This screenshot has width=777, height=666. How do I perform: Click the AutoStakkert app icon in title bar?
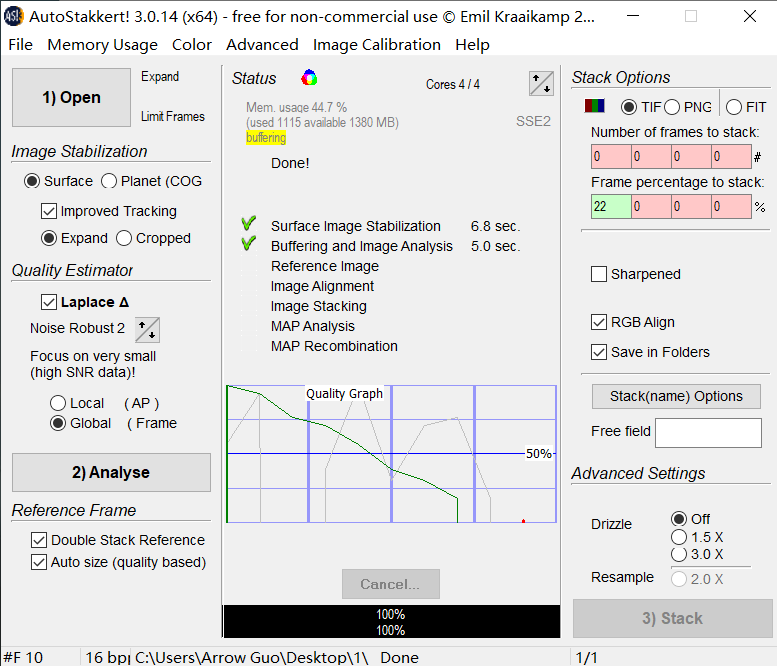(14, 16)
